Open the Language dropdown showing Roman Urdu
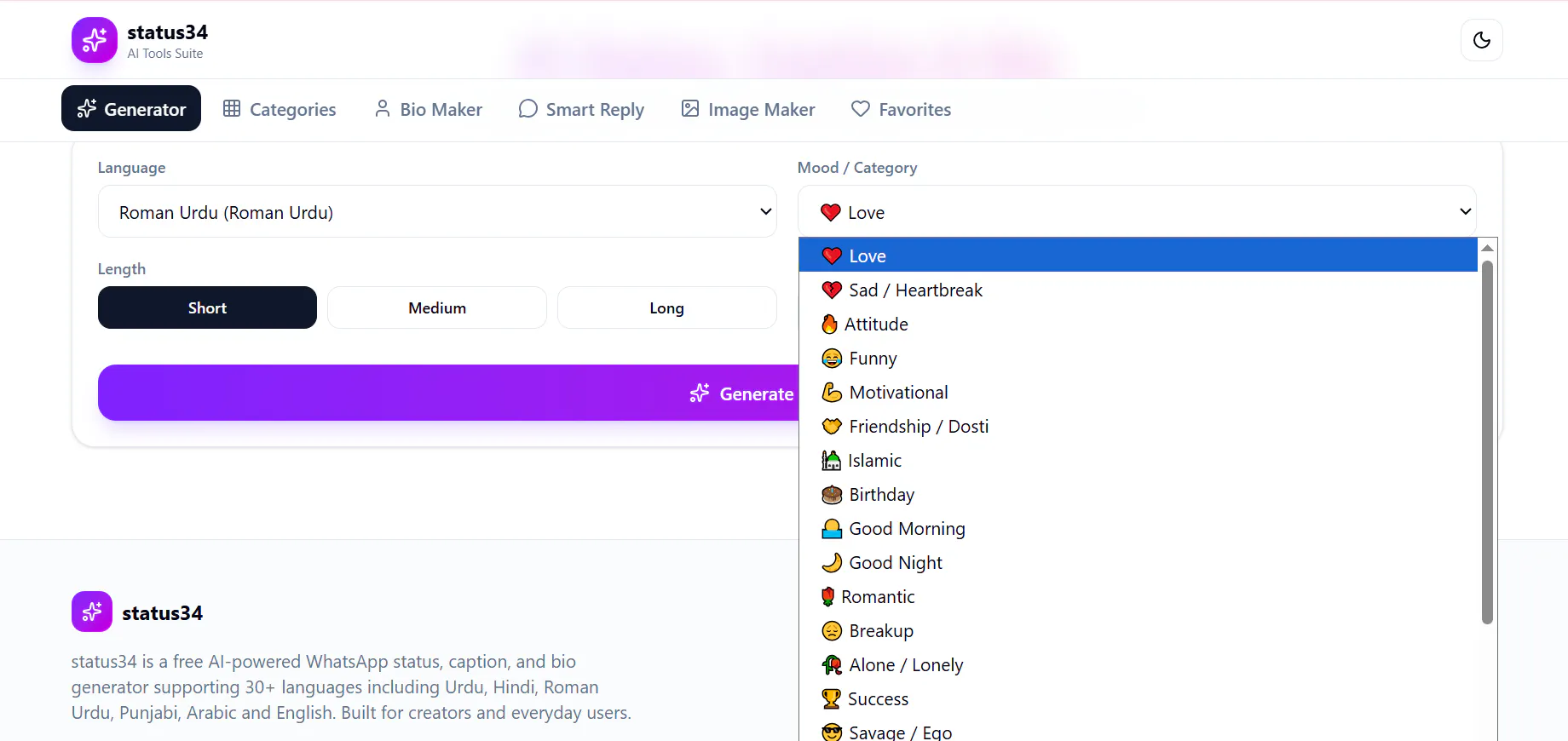Image resolution: width=1568 pixels, height=741 pixels. pyautogui.click(x=437, y=211)
